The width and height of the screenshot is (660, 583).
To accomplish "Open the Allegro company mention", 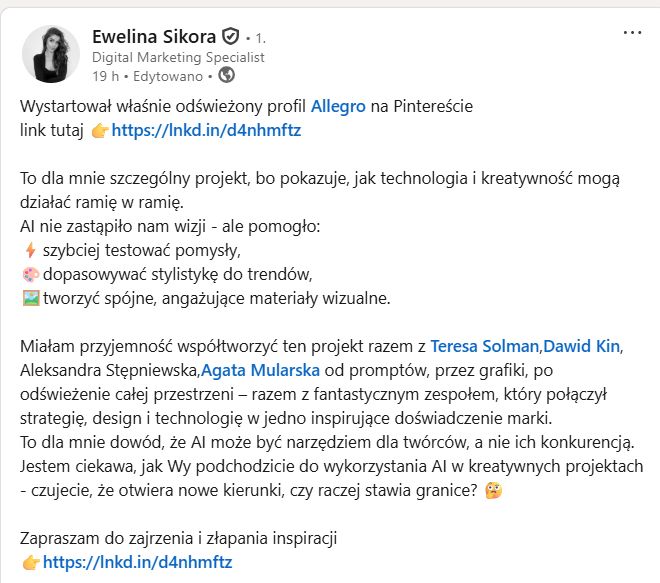I will tap(338, 105).
